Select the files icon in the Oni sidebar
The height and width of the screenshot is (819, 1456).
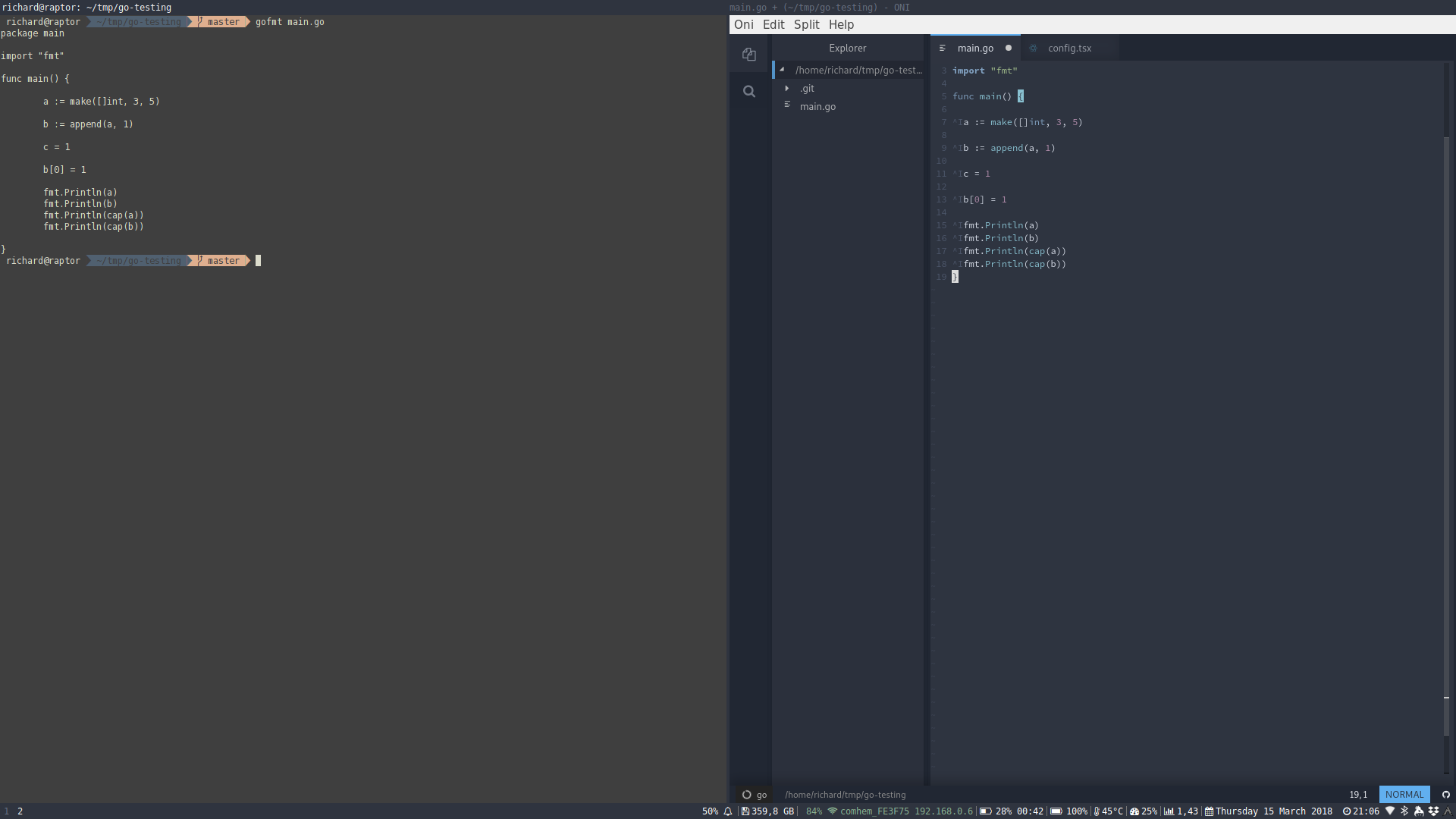749,55
